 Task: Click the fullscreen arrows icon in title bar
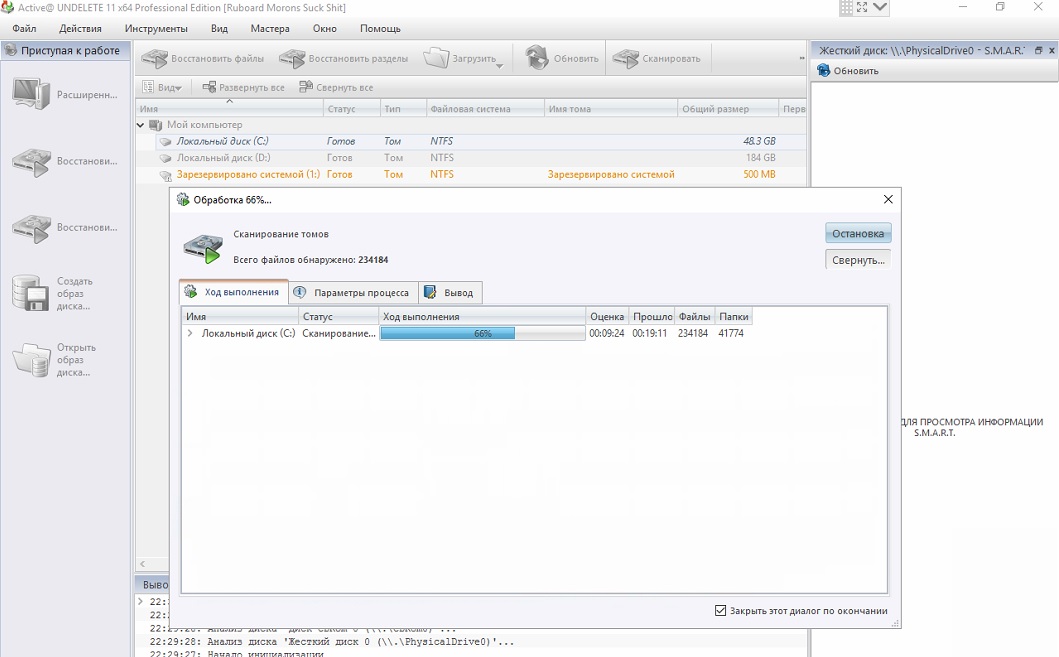(862, 7)
